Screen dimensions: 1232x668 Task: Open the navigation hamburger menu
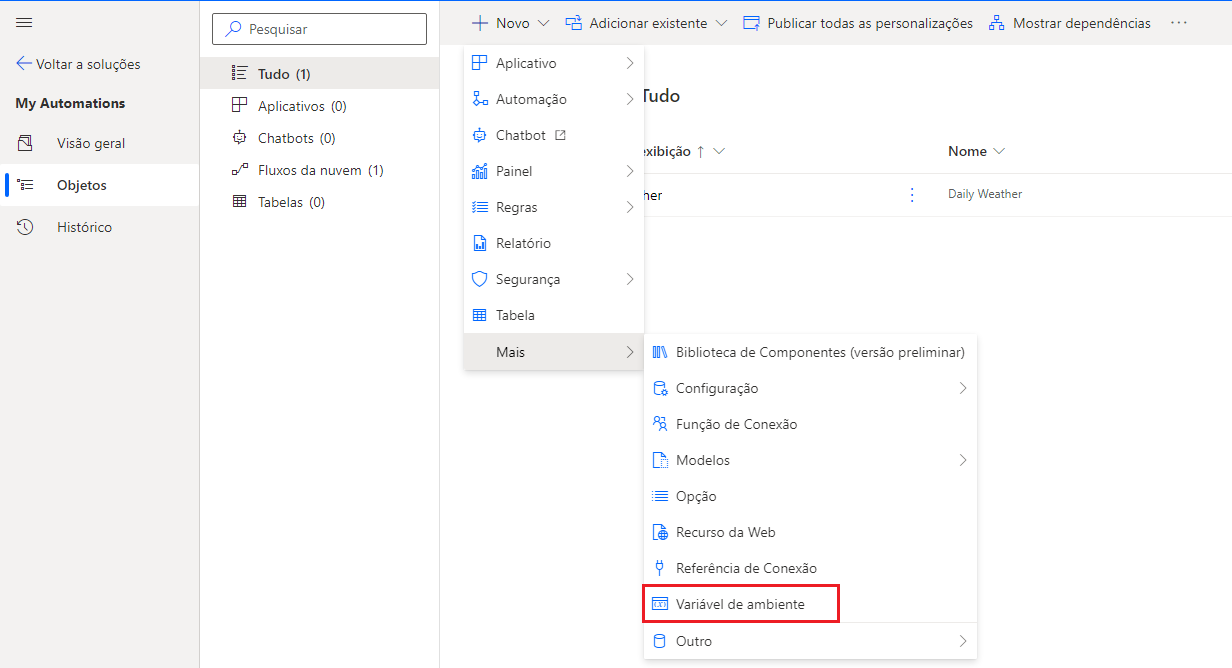24,22
